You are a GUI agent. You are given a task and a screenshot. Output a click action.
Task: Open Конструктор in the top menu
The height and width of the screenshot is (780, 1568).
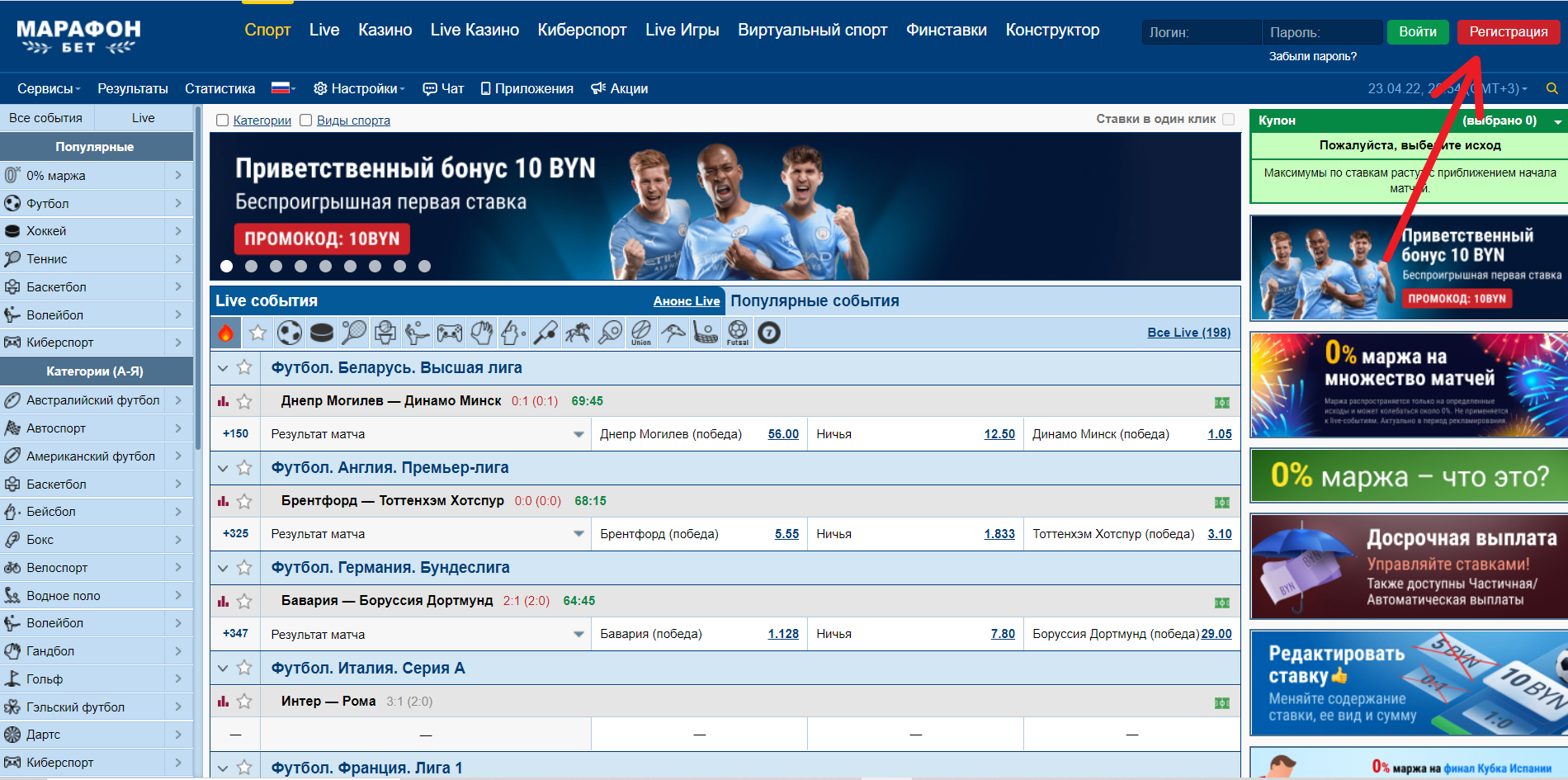pyautogui.click(x=1053, y=30)
